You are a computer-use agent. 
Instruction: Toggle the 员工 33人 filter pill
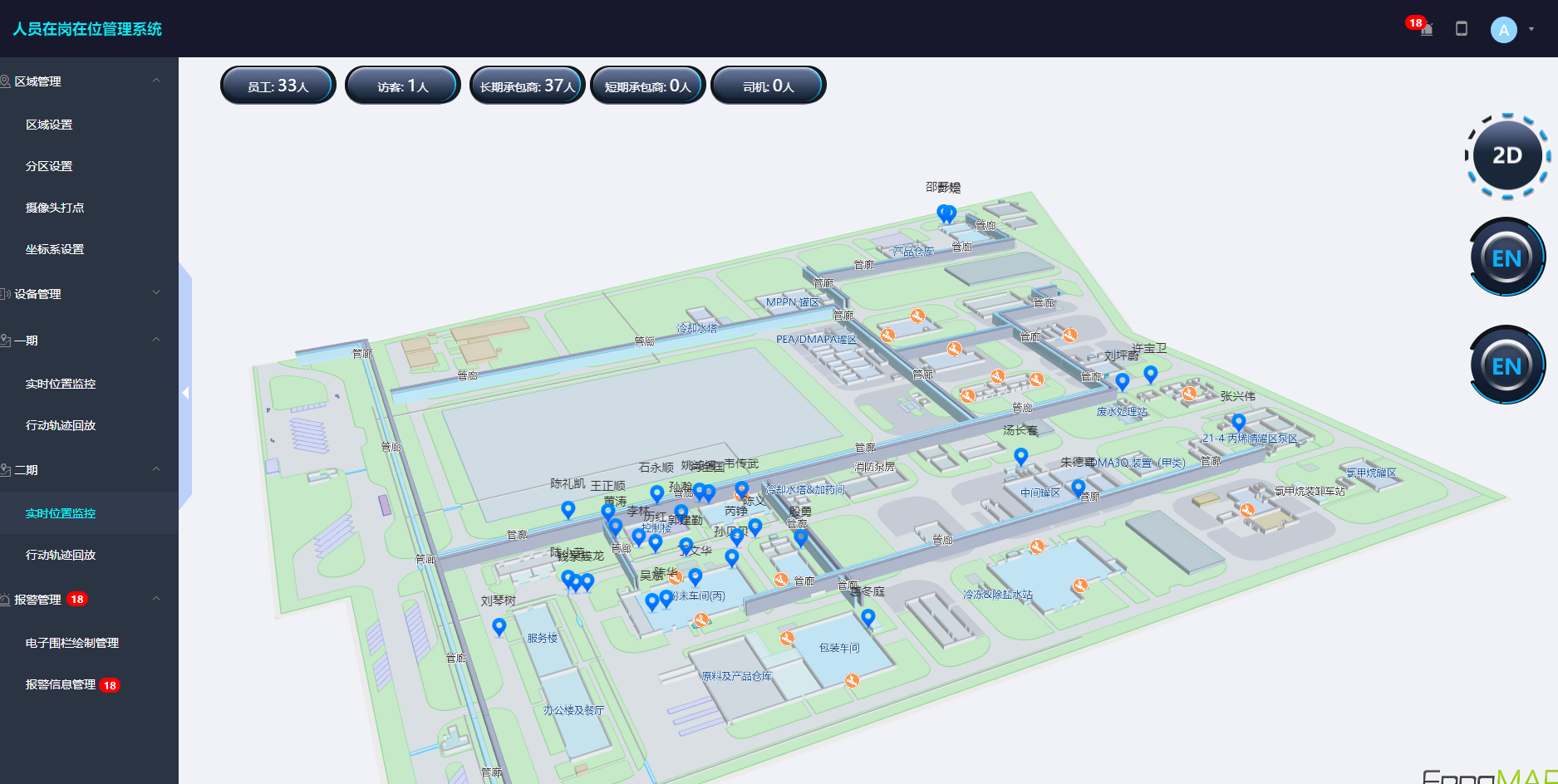click(x=278, y=86)
